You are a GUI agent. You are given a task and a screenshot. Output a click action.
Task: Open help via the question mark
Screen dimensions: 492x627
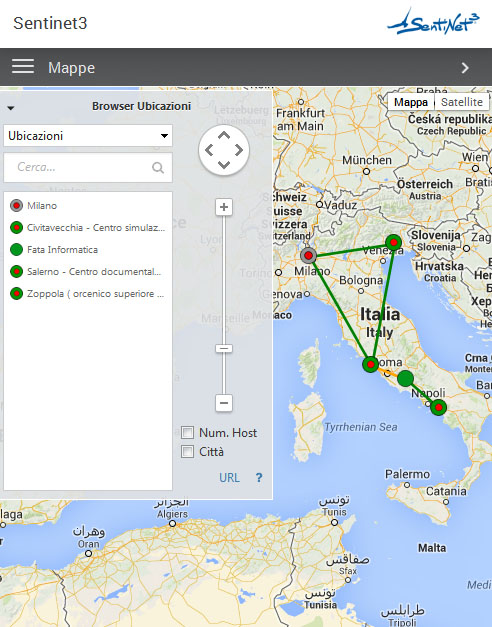(259, 477)
